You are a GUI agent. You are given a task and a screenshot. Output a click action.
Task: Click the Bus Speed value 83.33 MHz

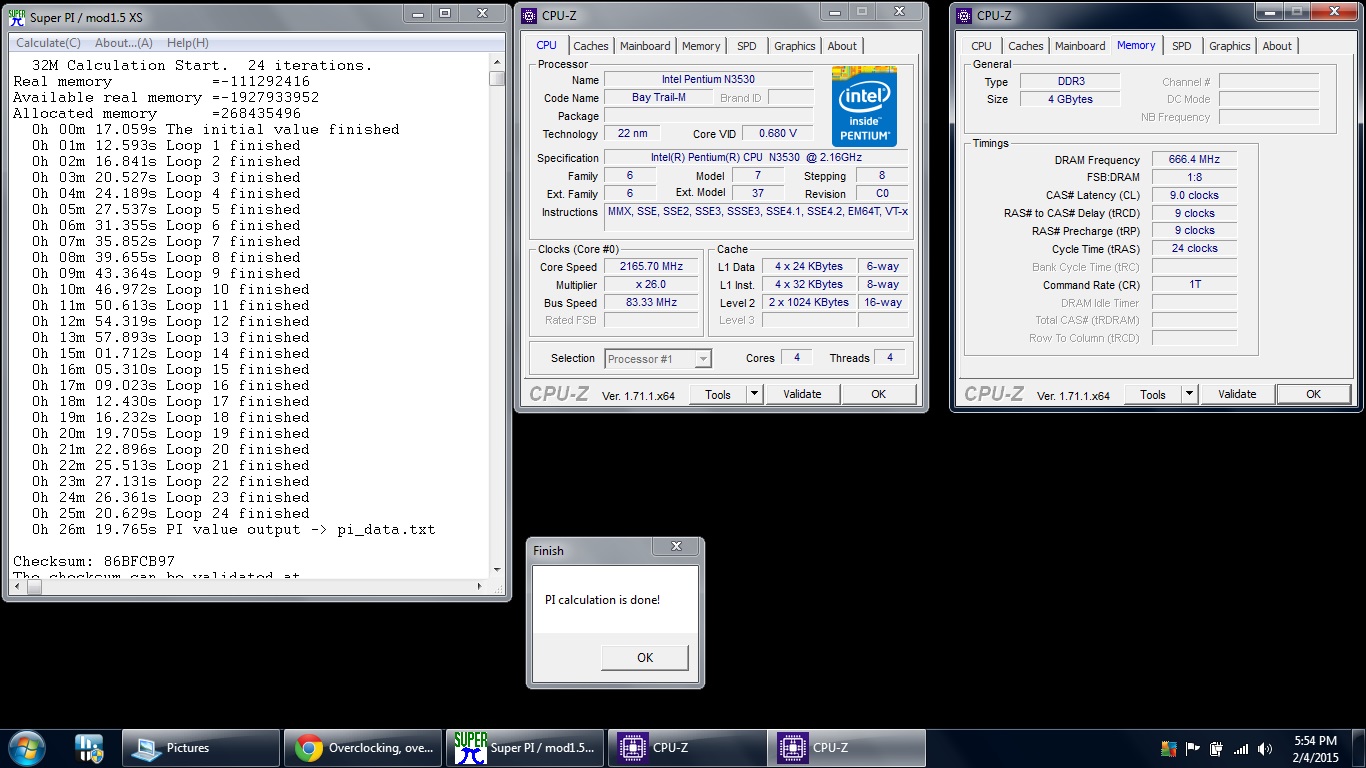[x=651, y=303]
